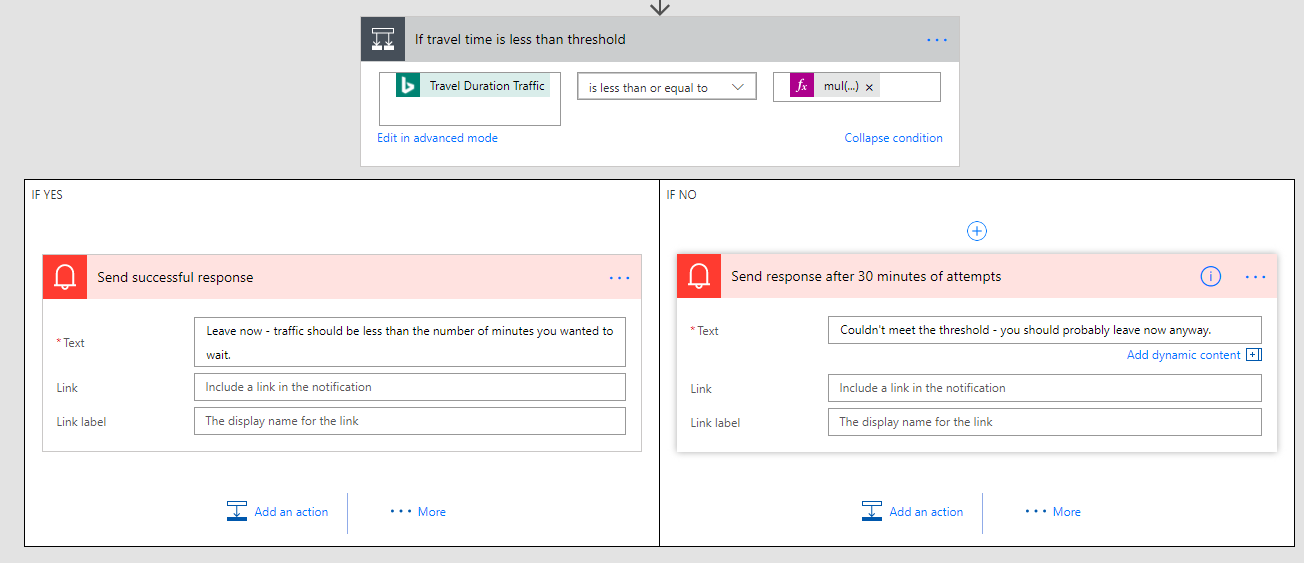Open the ellipsis menu on Send successful response

[x=619, y=277]
